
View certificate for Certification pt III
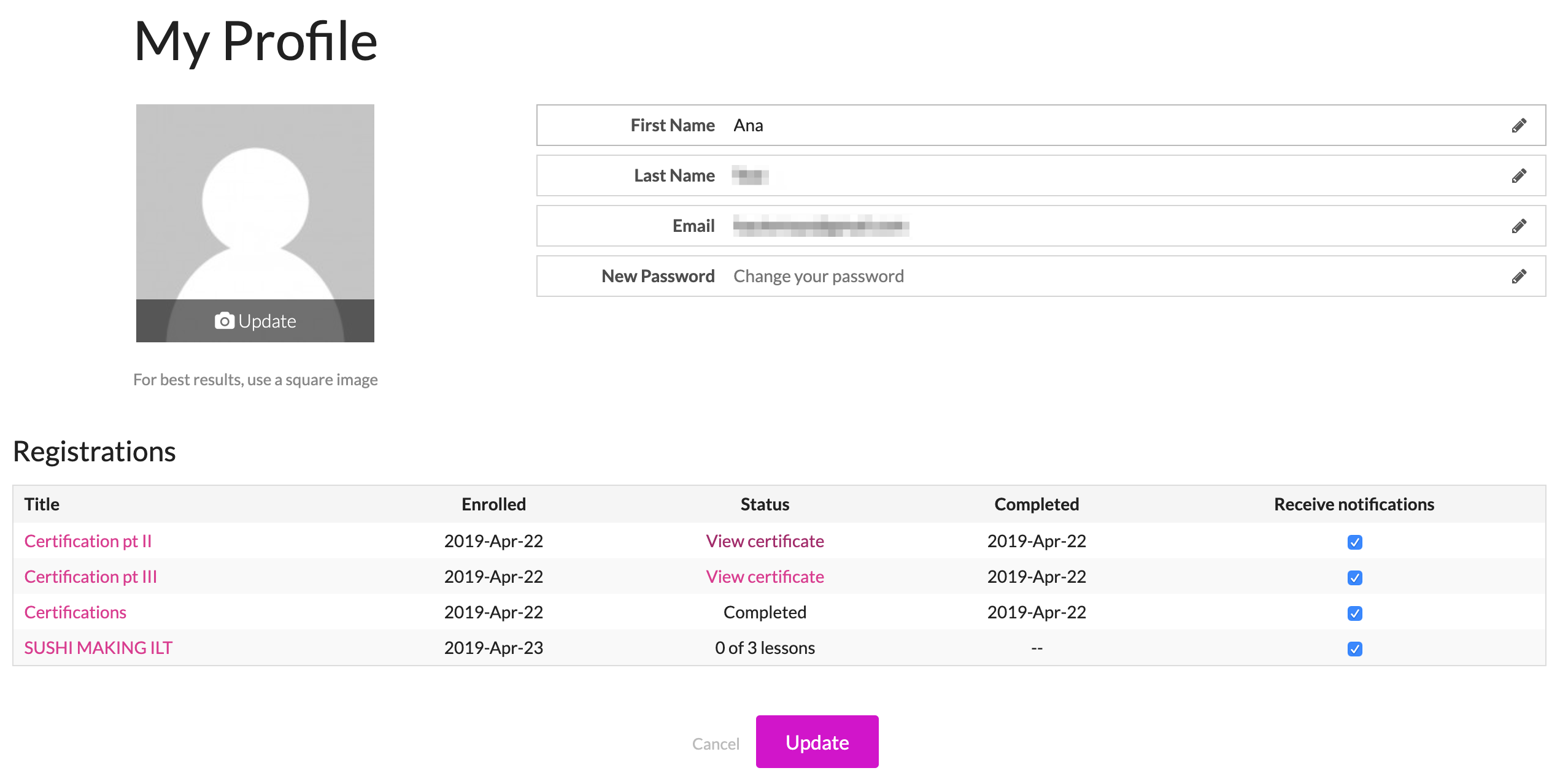point(765,577)
